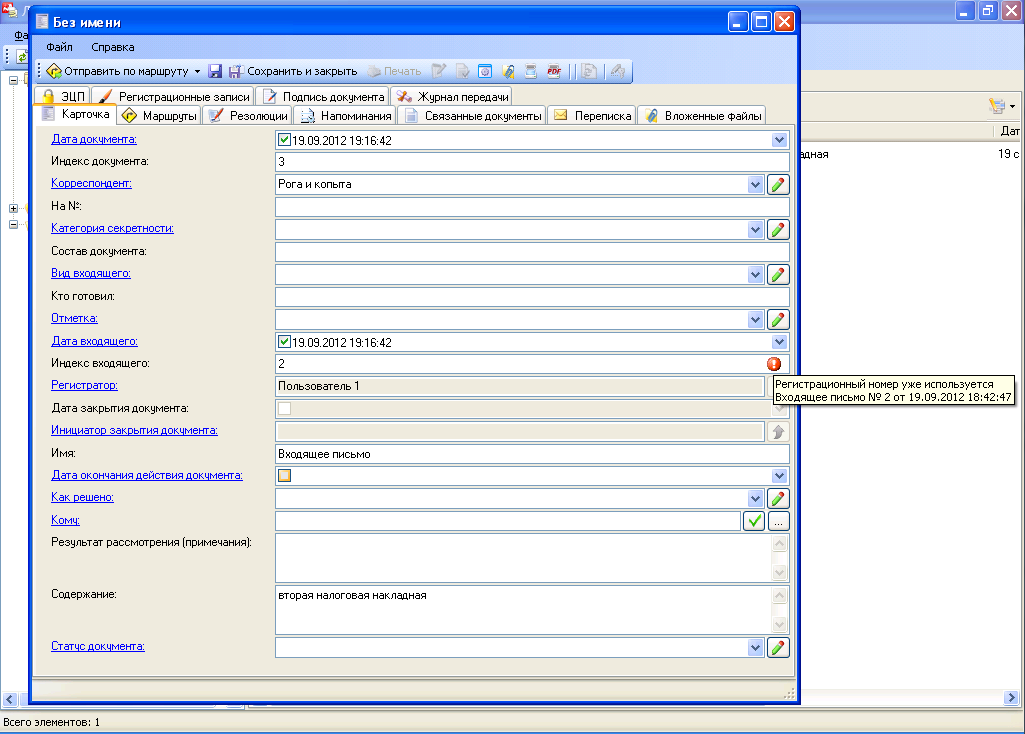Click the blue floppy disk Save icon
The image size is (1025, 734).
[x=215, y=72]
